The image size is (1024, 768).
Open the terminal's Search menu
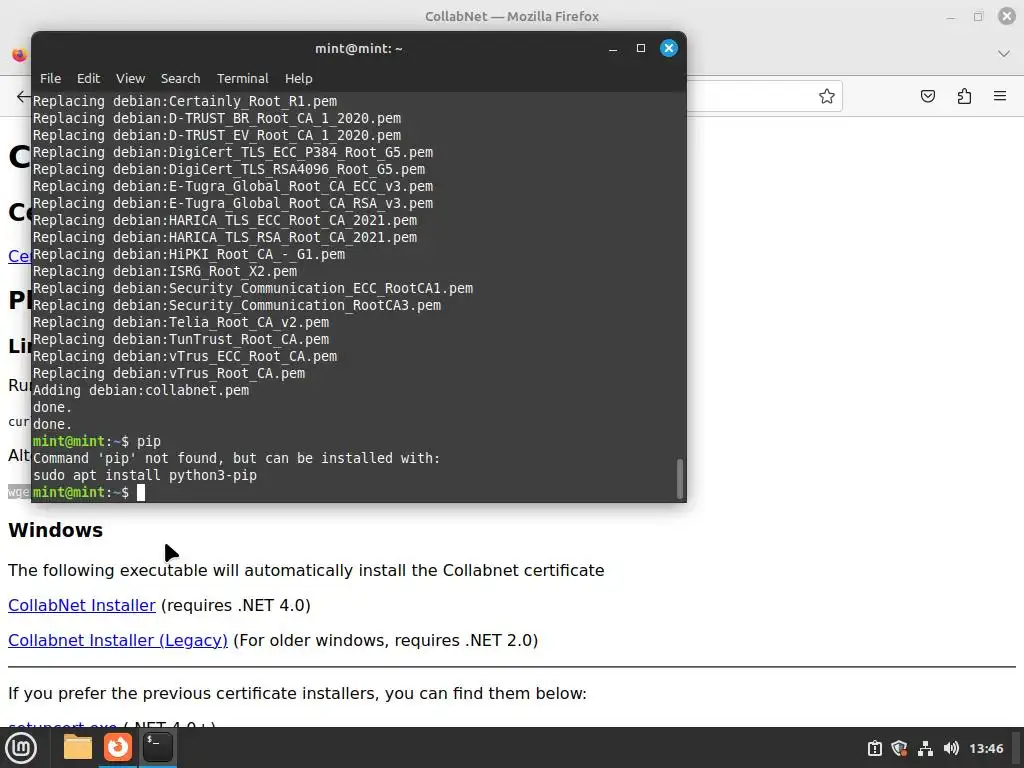pyautogui.click(x=180, y=78)
